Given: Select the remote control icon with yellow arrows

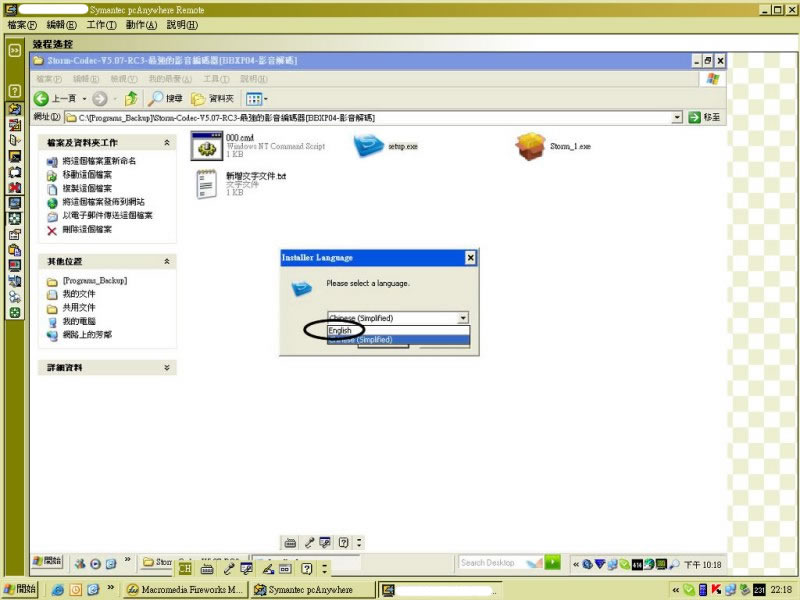Looking at the screenshot, I should (x=15, y=109).
